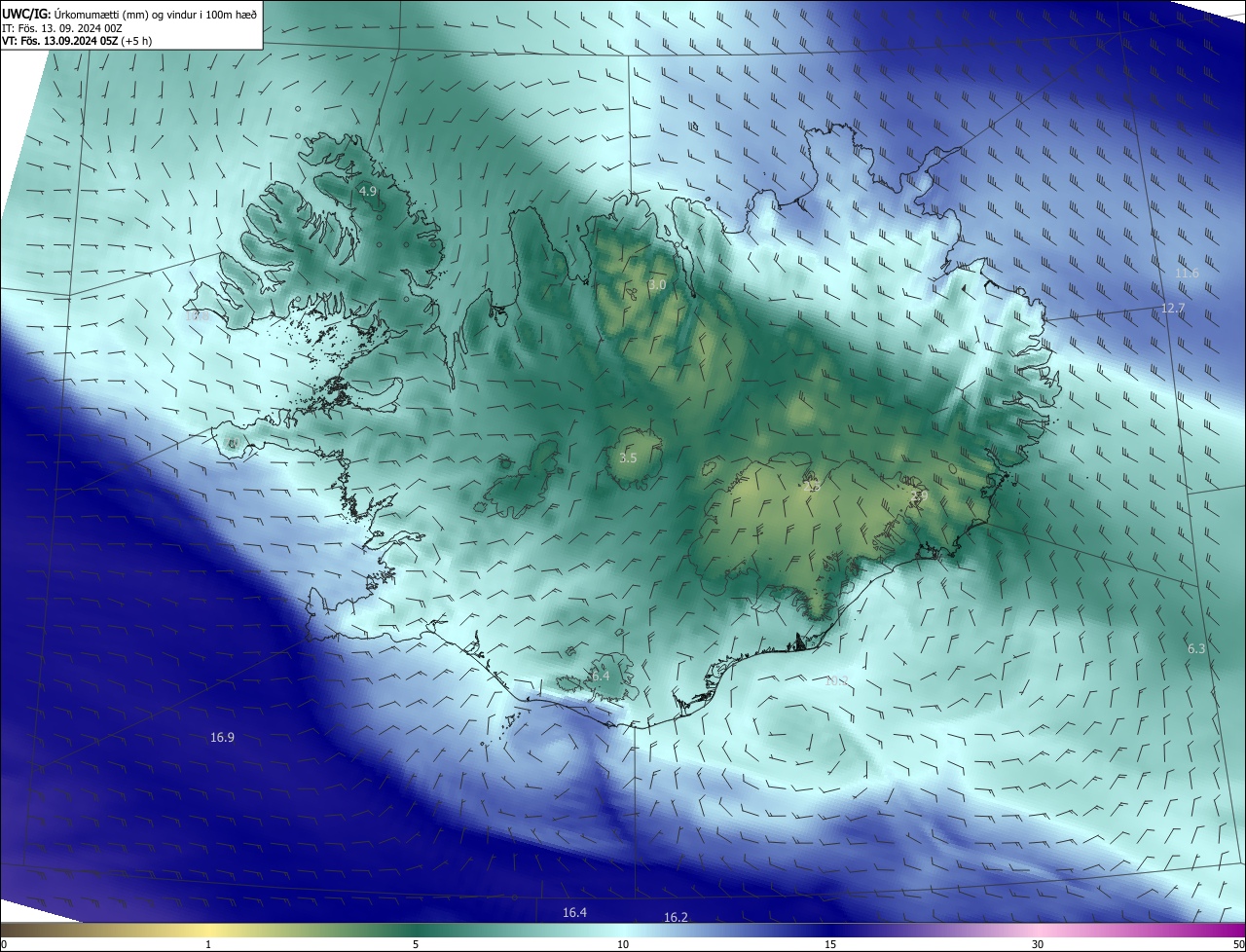1246x952 pixels.
Task: Click the colorbar tick label 1
Action: 208,945
